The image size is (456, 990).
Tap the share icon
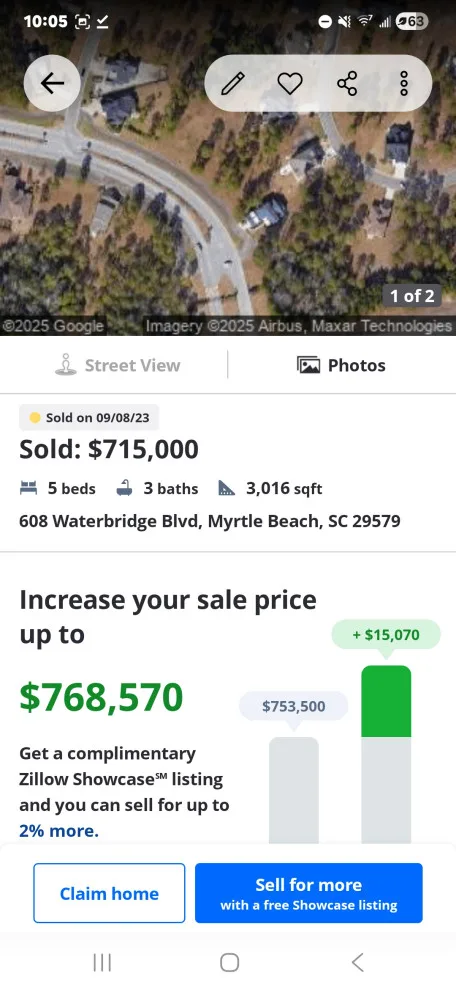coord(347,83)
